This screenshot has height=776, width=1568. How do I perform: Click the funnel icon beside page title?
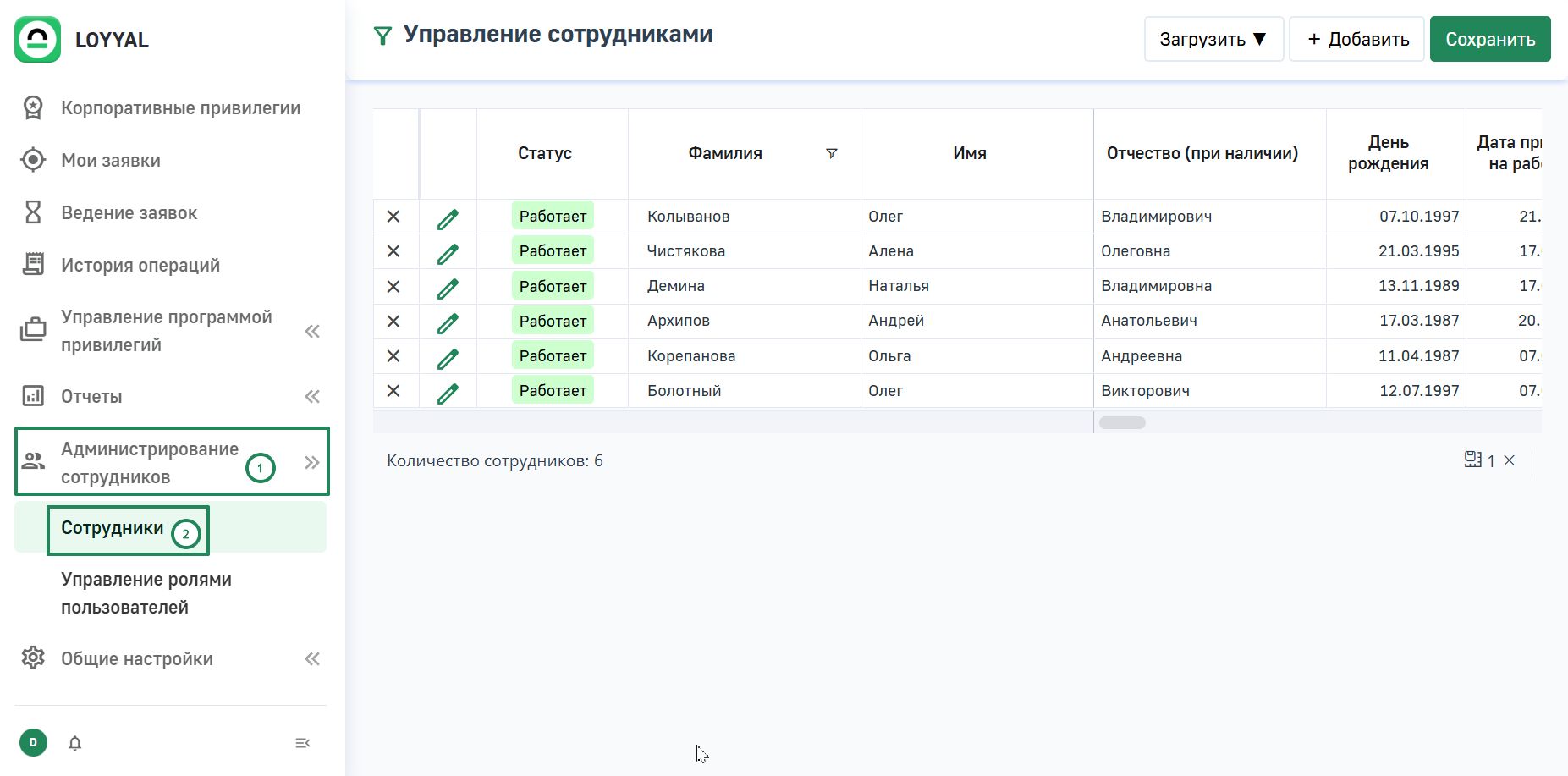[382, 36]
